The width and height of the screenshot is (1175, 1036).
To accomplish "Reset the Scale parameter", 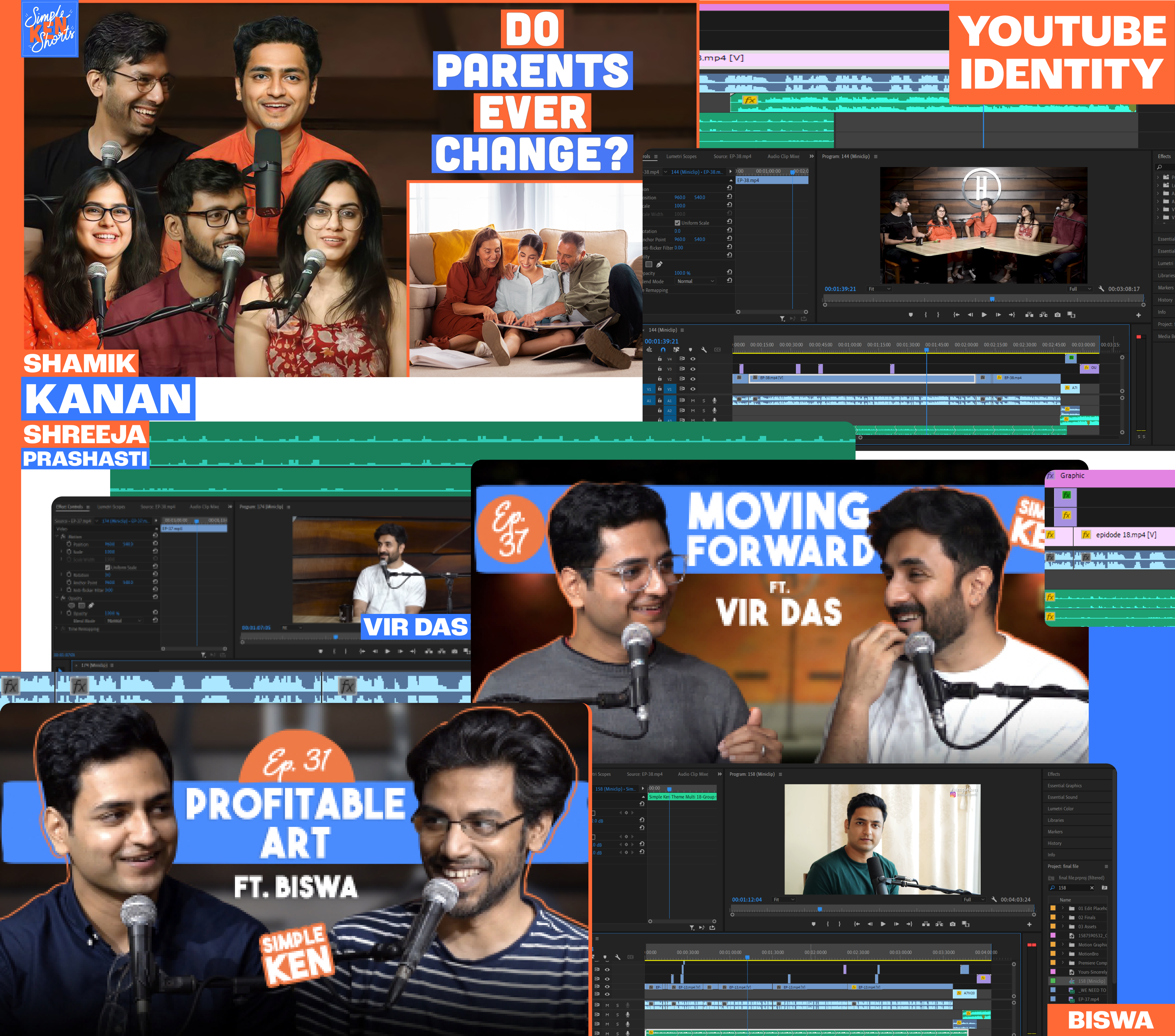I will pos(729,205).
